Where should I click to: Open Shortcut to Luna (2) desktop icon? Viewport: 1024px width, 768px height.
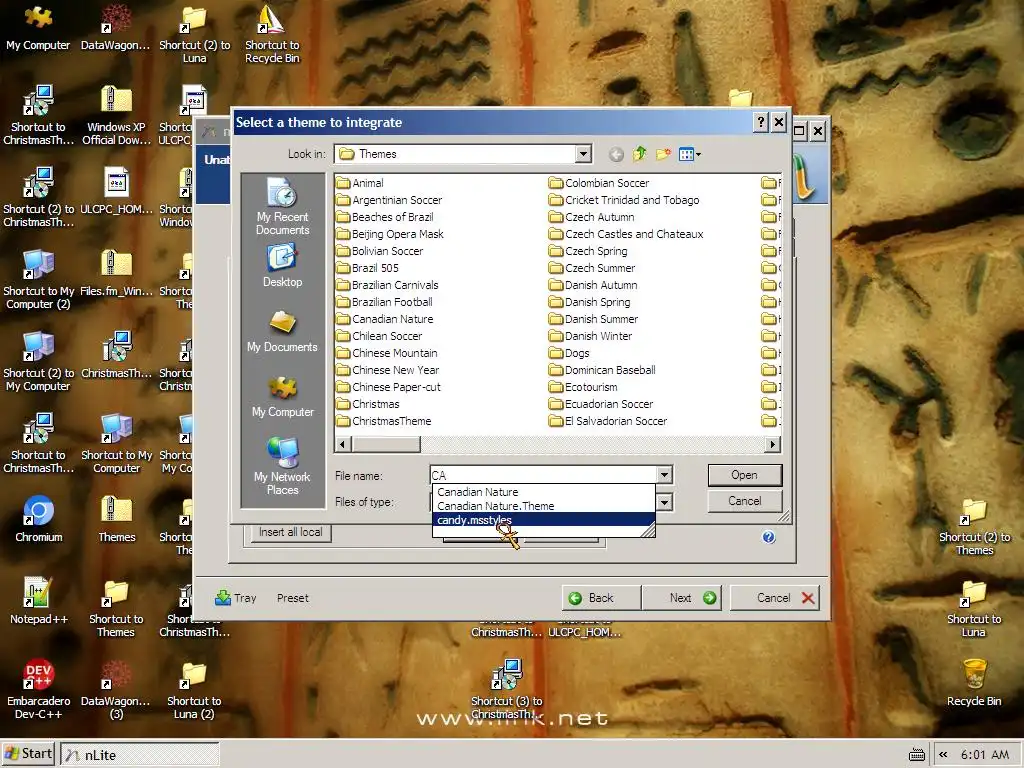194,689
